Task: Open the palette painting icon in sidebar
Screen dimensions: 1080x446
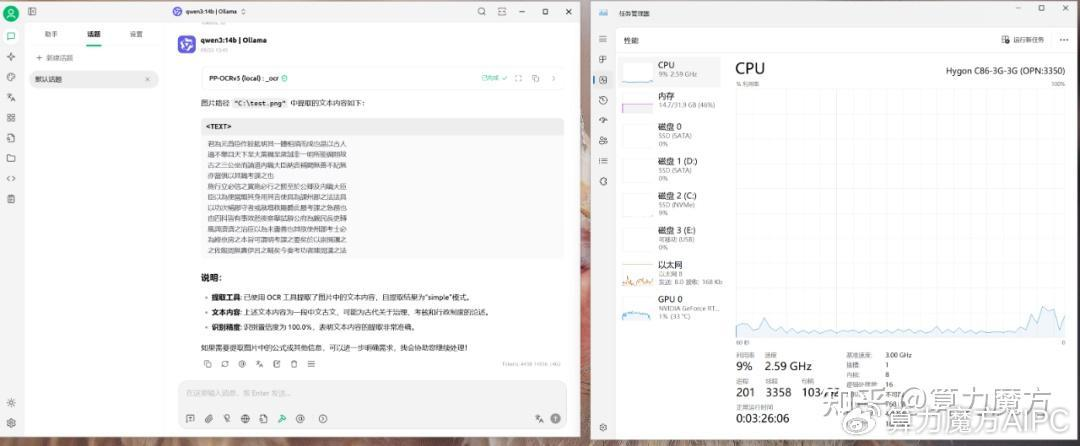Action: (11, 77)
